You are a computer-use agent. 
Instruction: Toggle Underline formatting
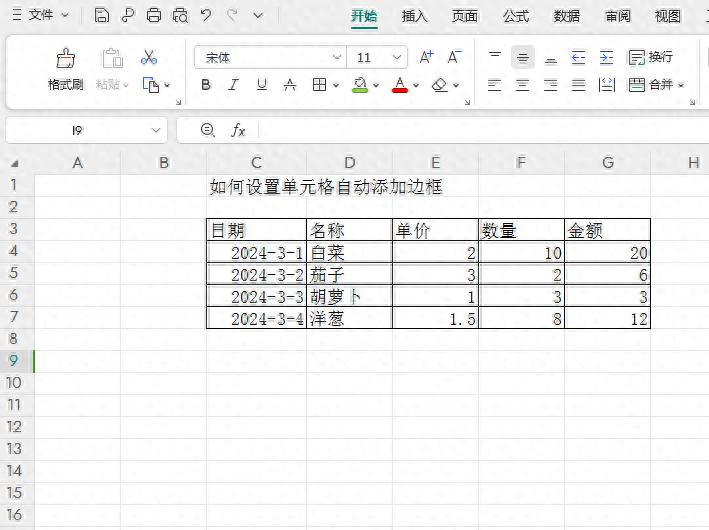pos(262,85)
